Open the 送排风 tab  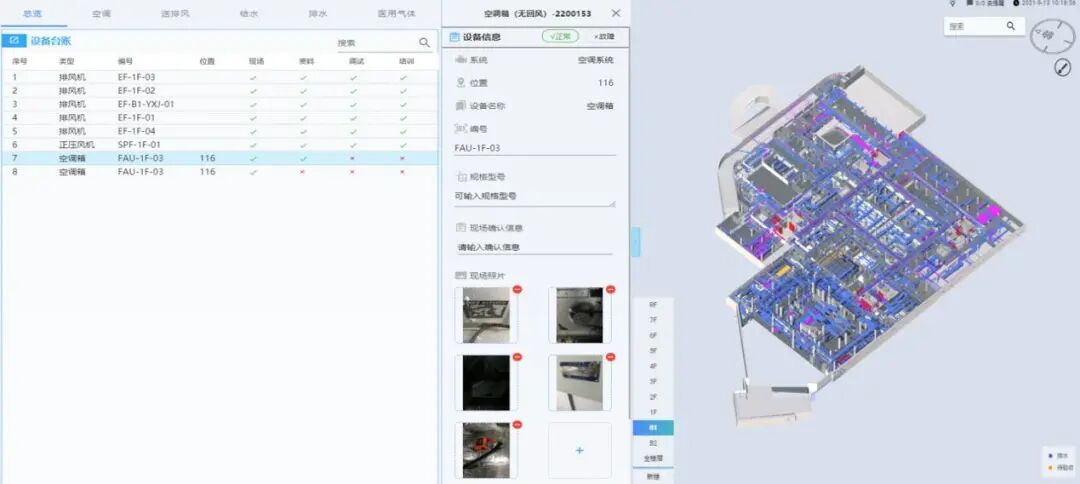175,13
